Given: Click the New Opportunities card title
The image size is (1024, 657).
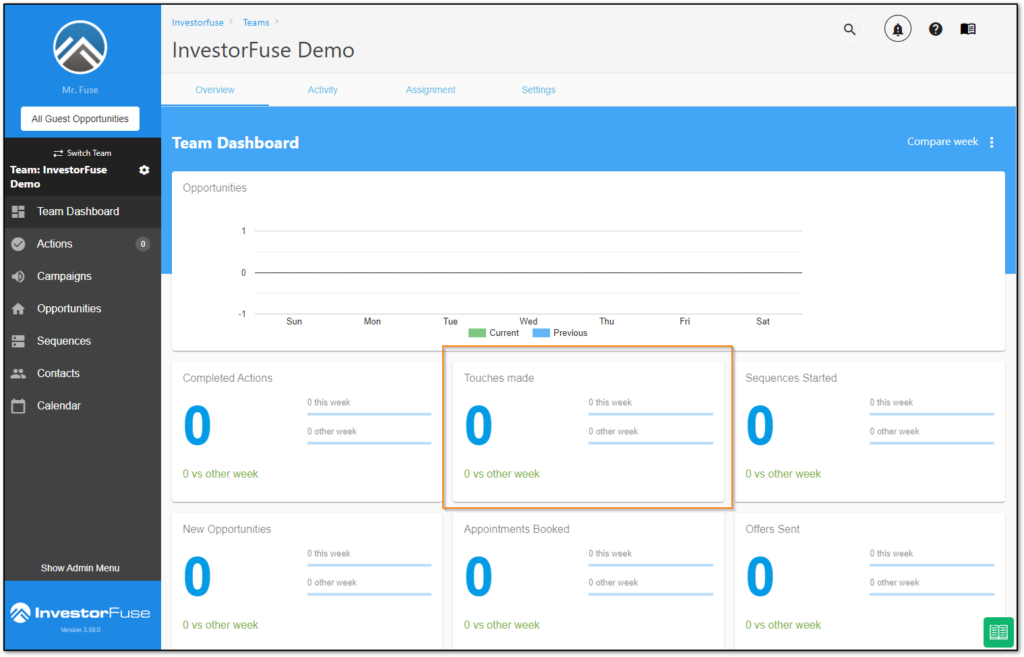Looking at the screenshot, I should tap(227, 529).
